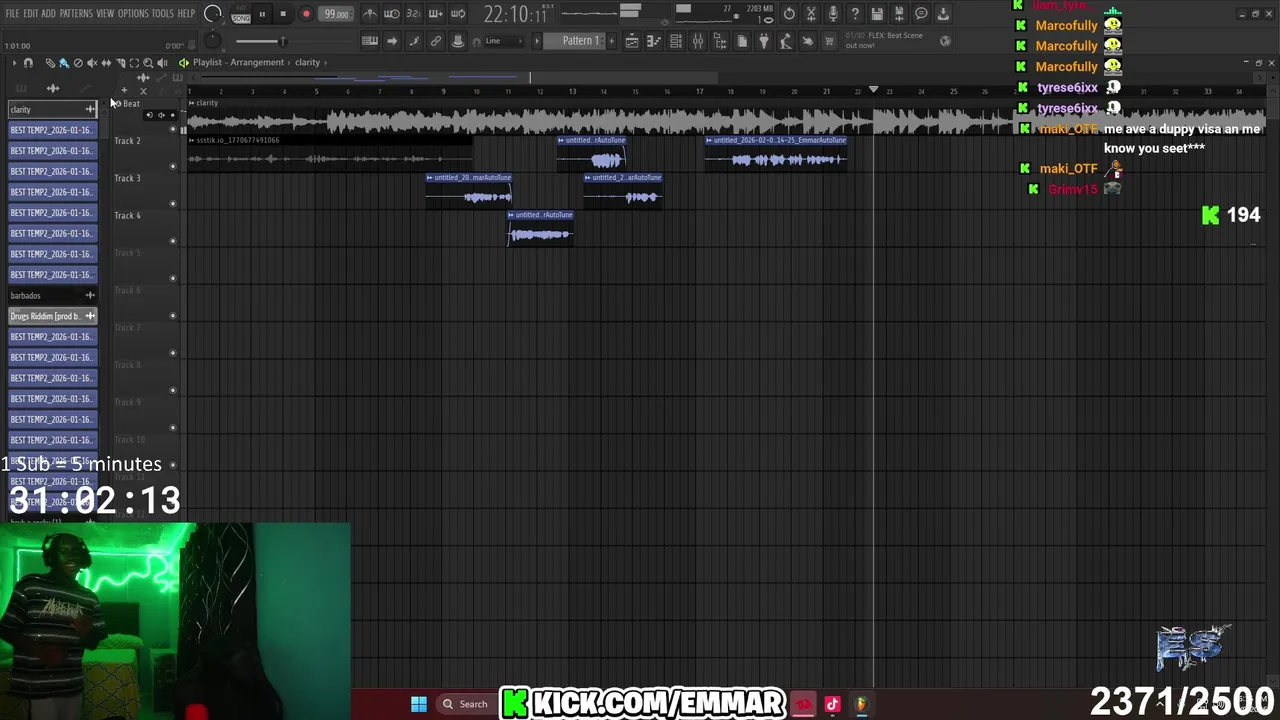Switch the PAT/SONG mode toggle
This screenshot has height=720, width=1280.
[x=241, y=14]
